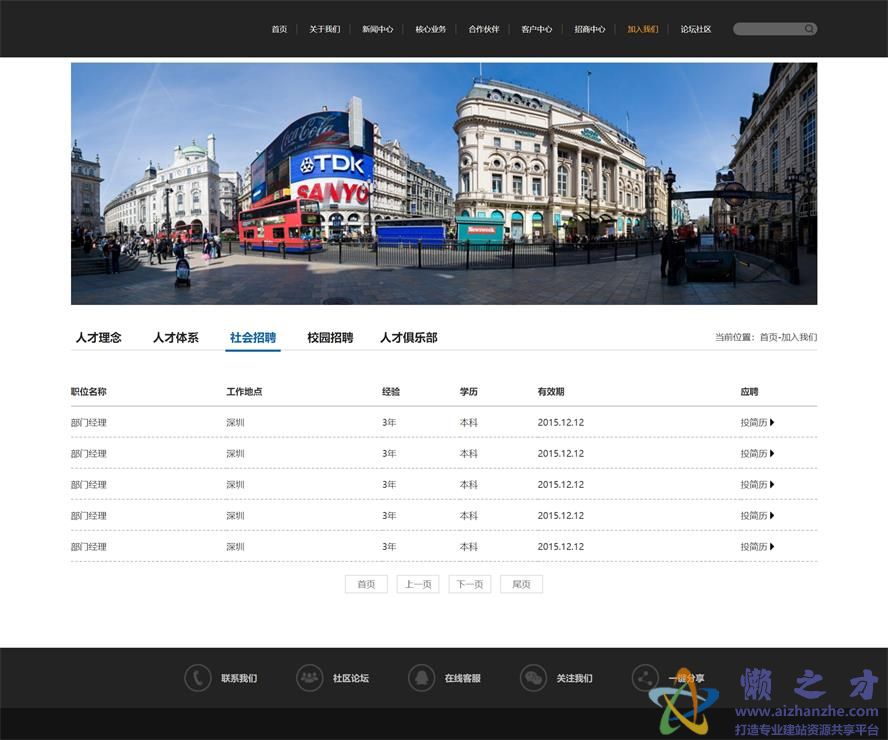The image size is (888, 740).
Task: Submit resume for the third job row
Action: point(755,485)
